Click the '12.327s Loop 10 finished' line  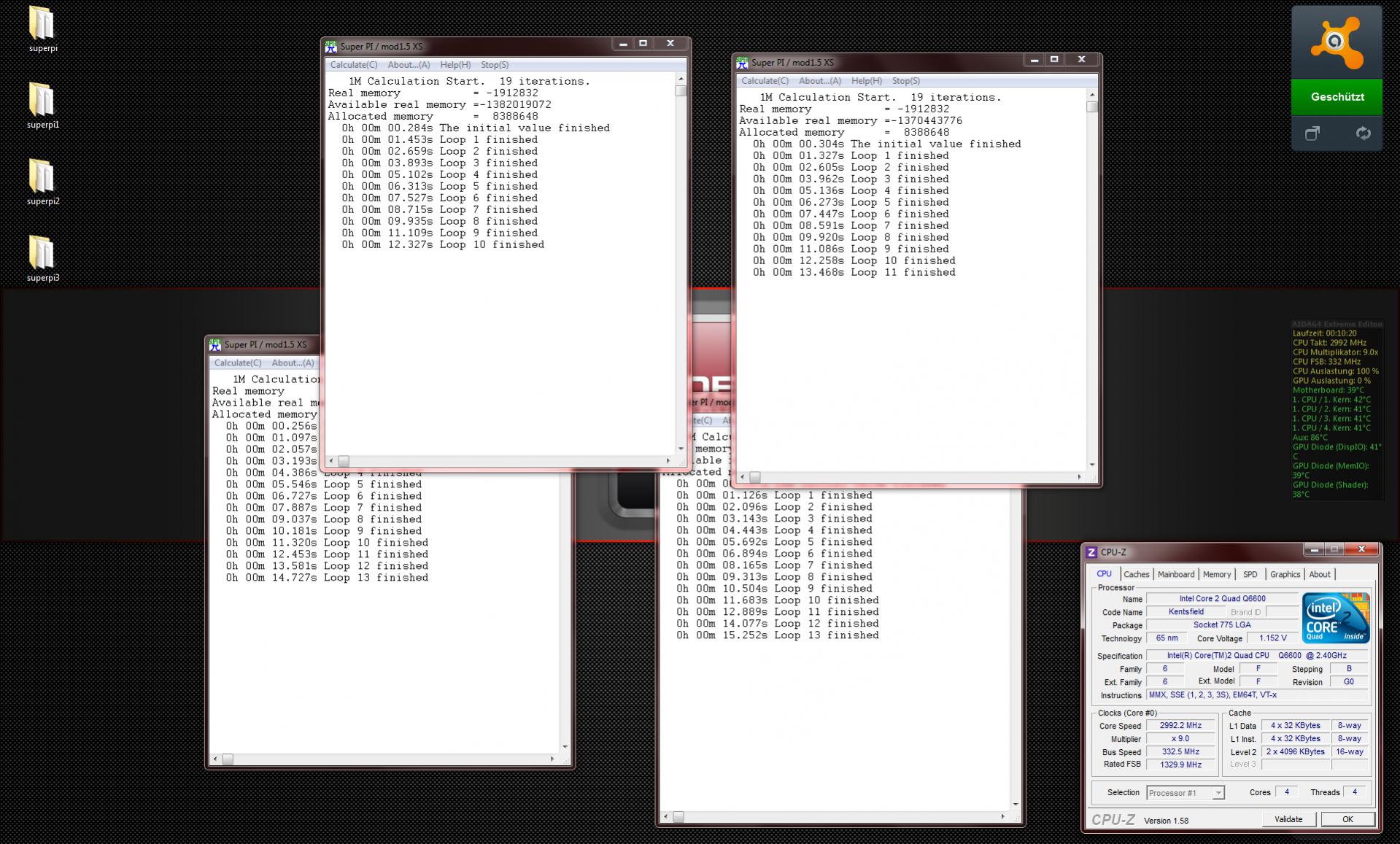tap(443, 245)
